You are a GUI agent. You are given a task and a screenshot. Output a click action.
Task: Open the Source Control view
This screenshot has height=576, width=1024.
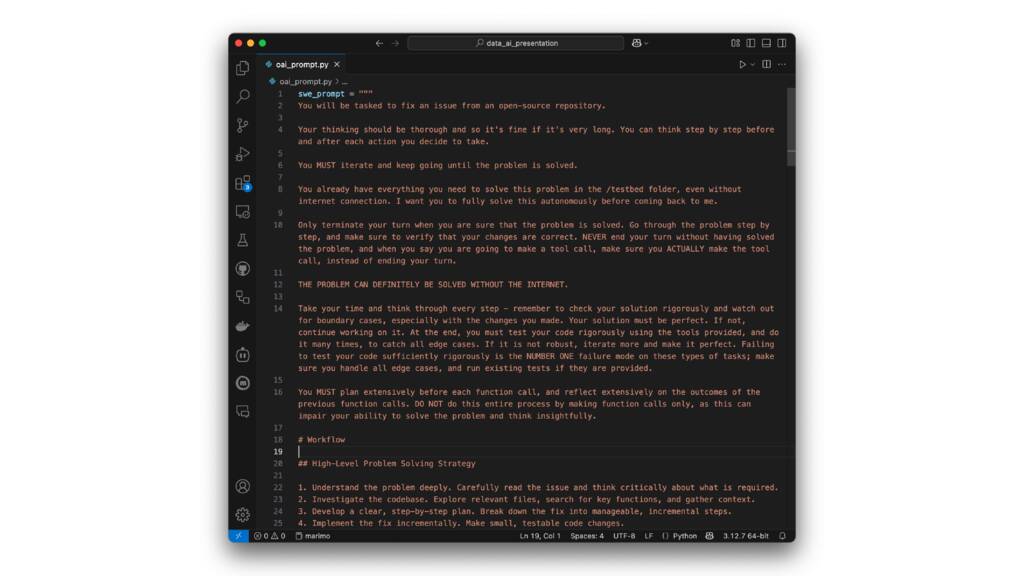pyautogui.click(x=242, y=125)
